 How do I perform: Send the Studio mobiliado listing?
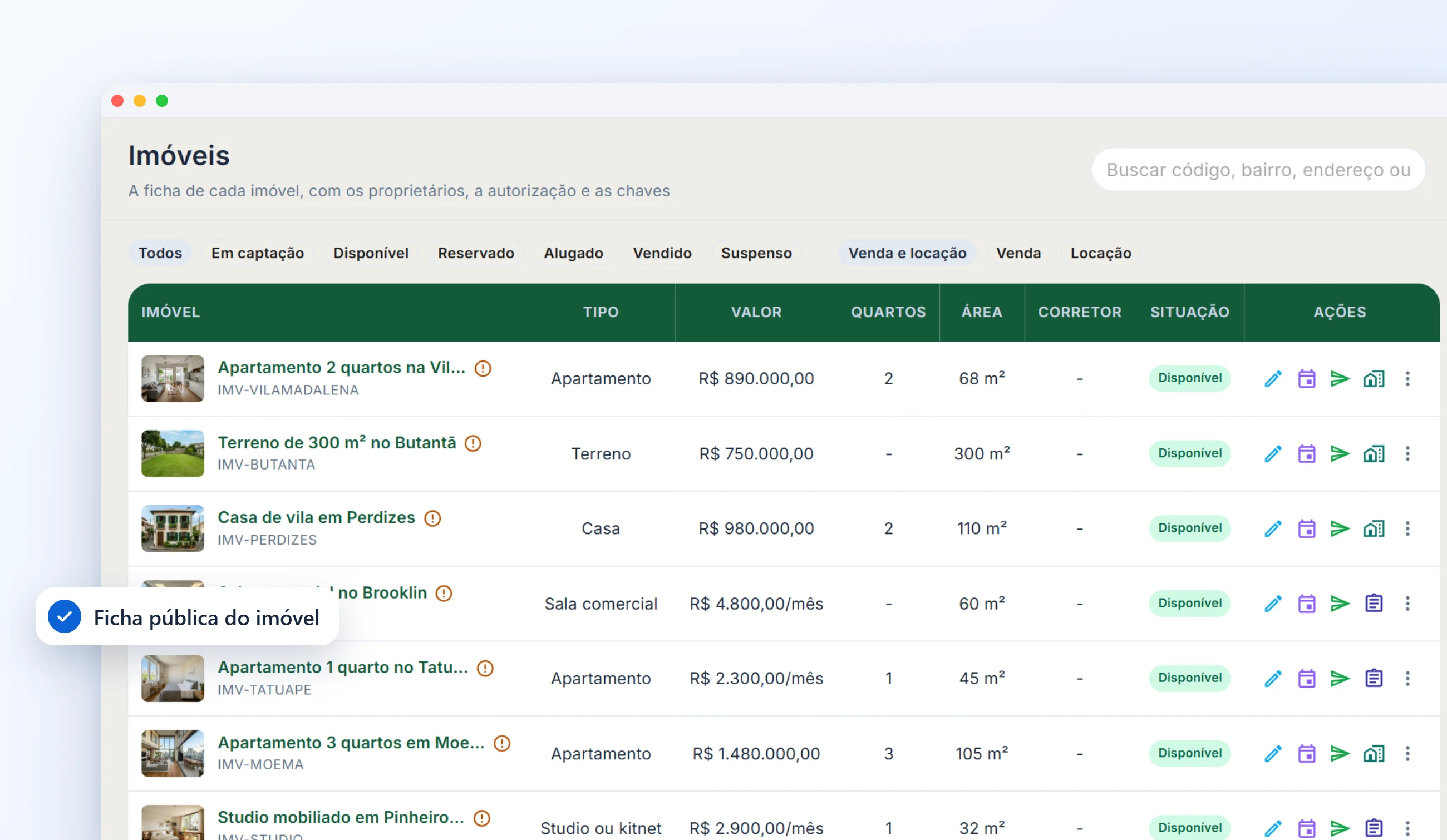click(x=1340, y=828)
